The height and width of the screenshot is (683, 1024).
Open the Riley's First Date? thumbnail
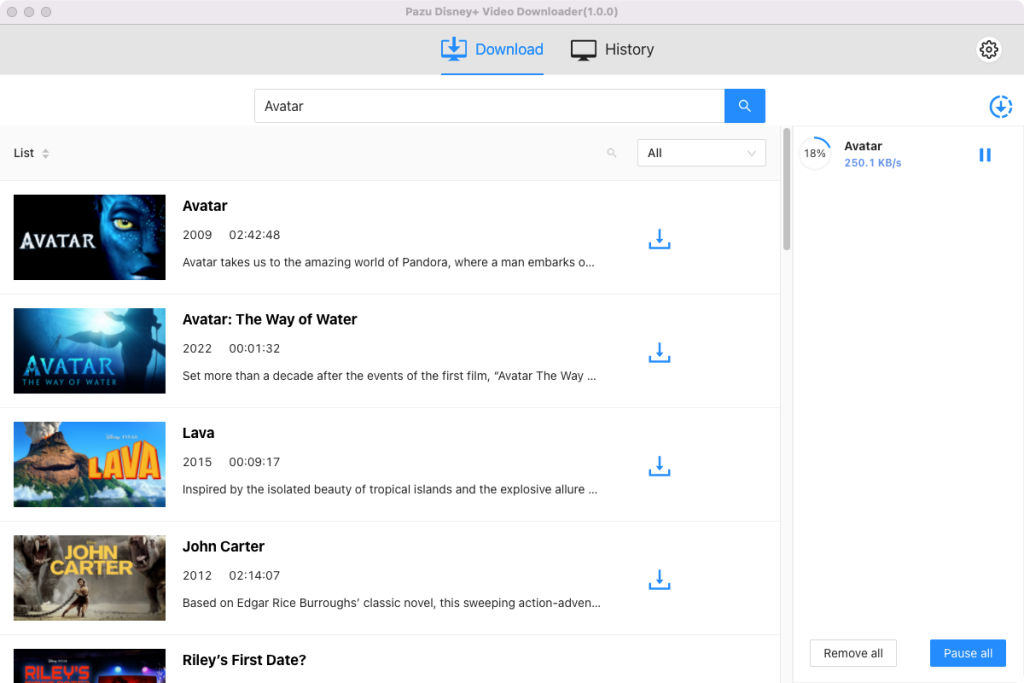[x=89, y=666]
